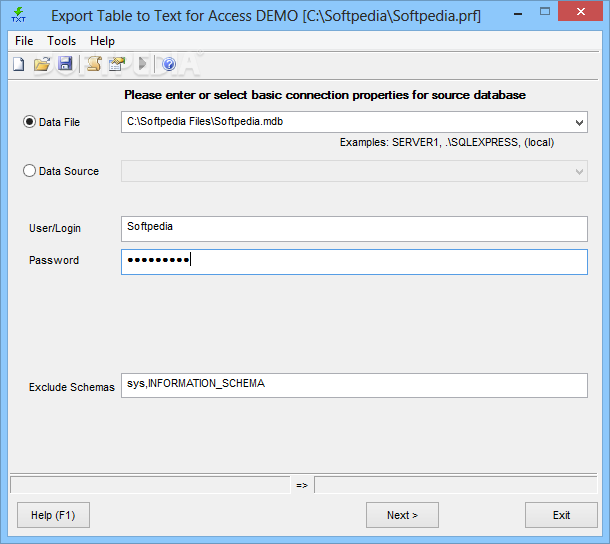Click the right status bar panel
Viewport: 610px width, 544px height.
click(456, 485)
